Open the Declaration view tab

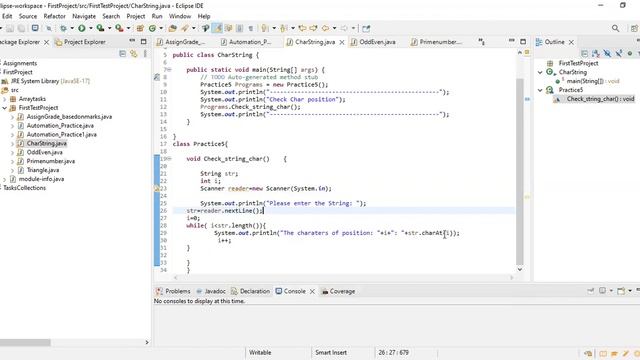click(x=251, y=291)
